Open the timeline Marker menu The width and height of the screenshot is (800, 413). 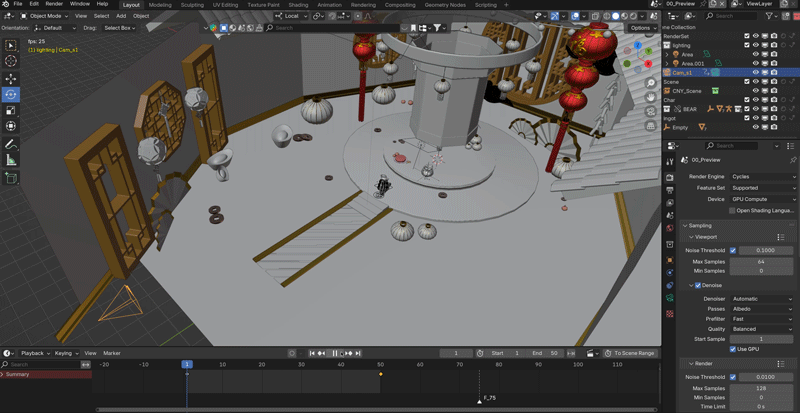click(112, 353)
